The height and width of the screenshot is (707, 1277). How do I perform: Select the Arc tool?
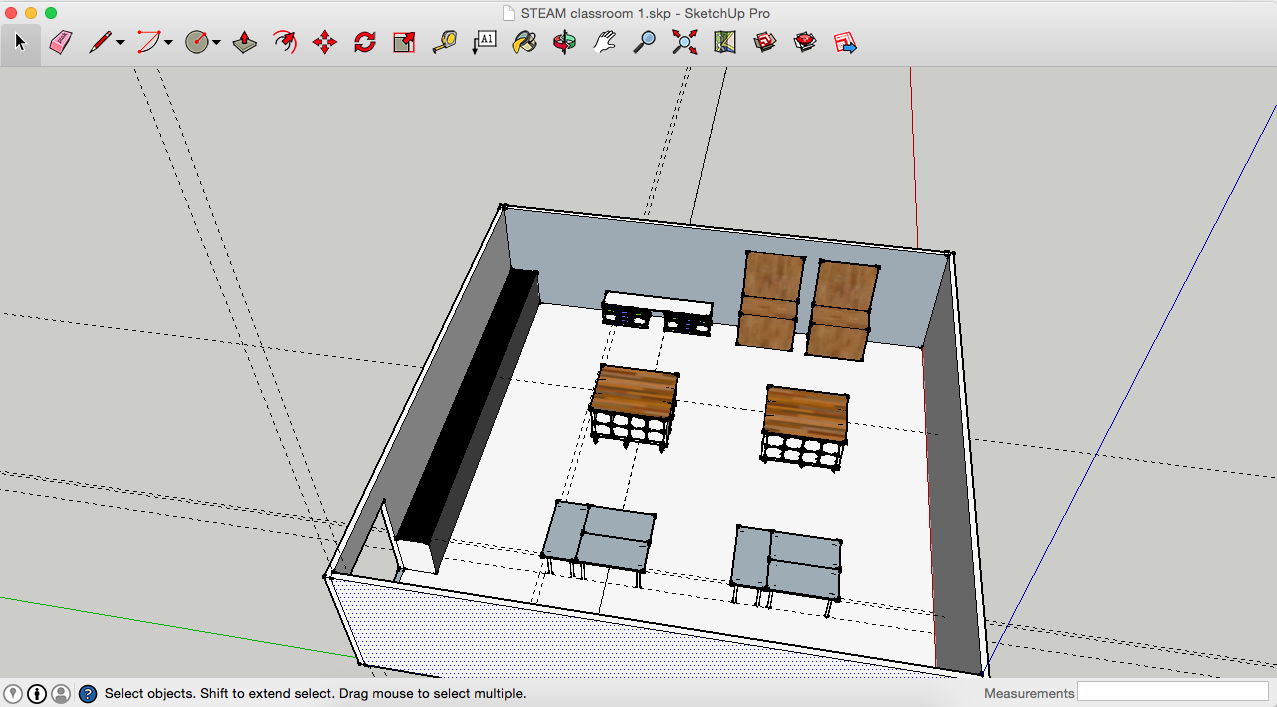click(149, 43)
